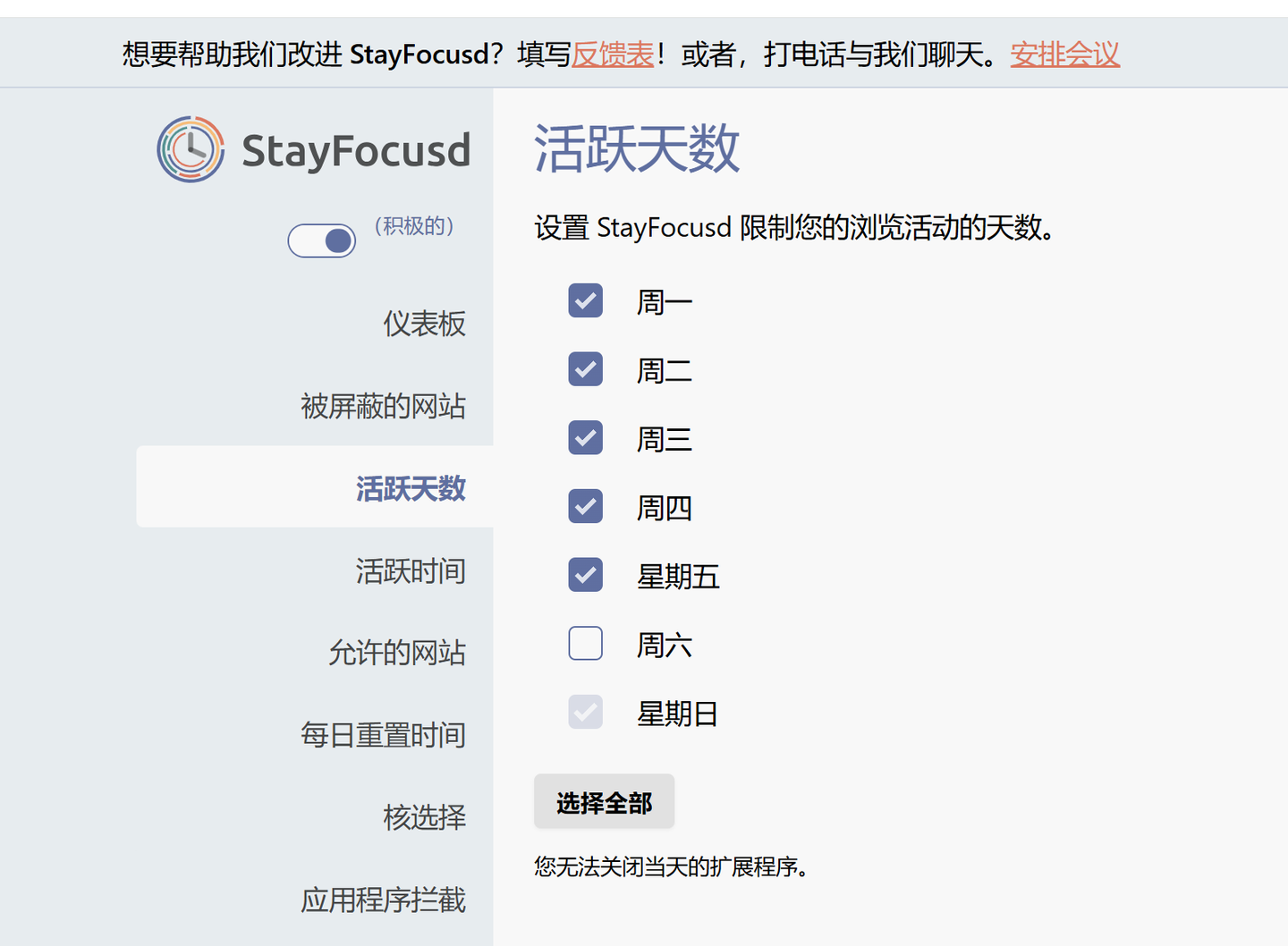This screenshot has width=1288, height=946.
Task: Click the 您无法关闭当天的扩展程序 notice text
Action: (x=672, y=867)
